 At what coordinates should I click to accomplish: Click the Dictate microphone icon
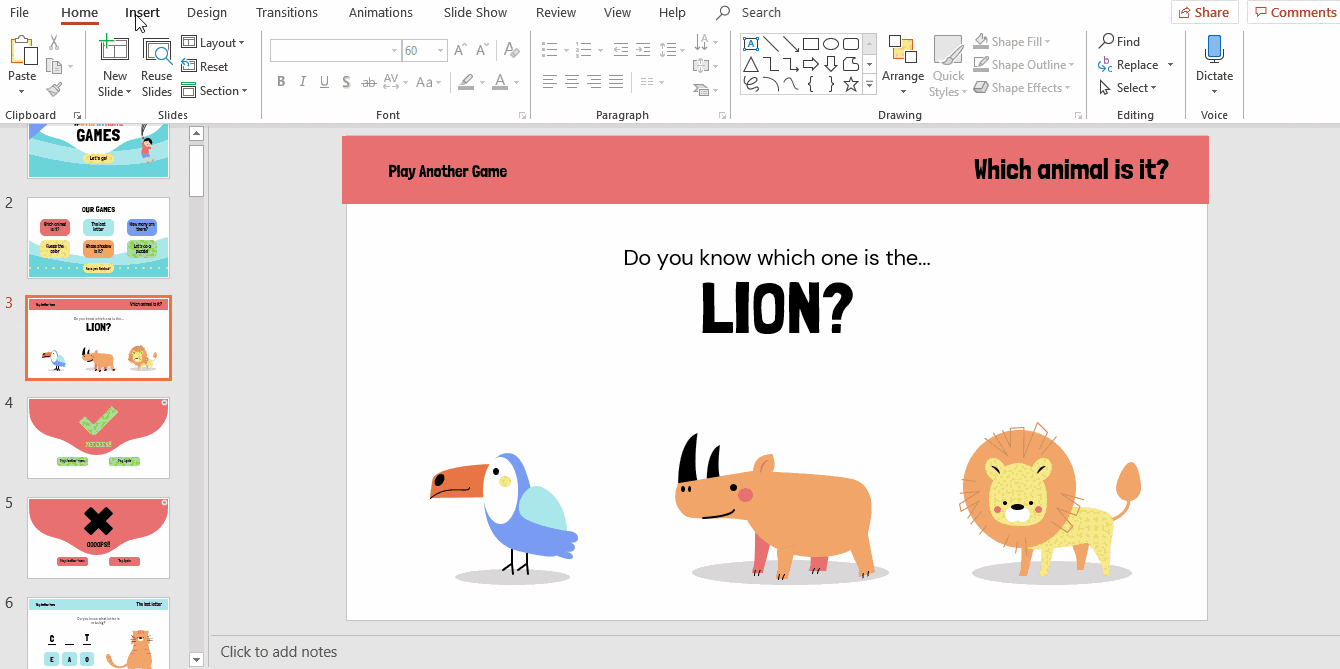click(x=1214, y=50)
